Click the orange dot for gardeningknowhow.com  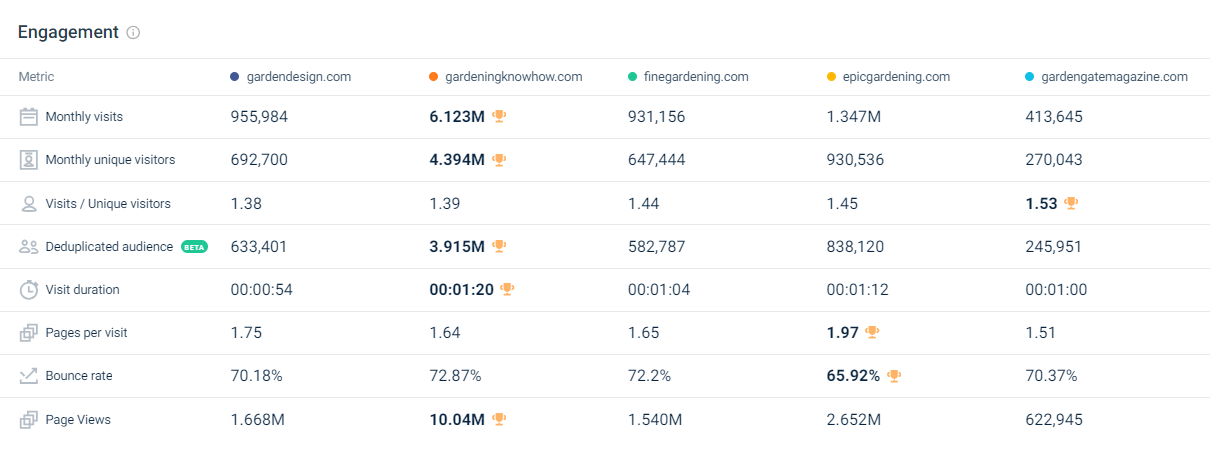tap(433, 77)
